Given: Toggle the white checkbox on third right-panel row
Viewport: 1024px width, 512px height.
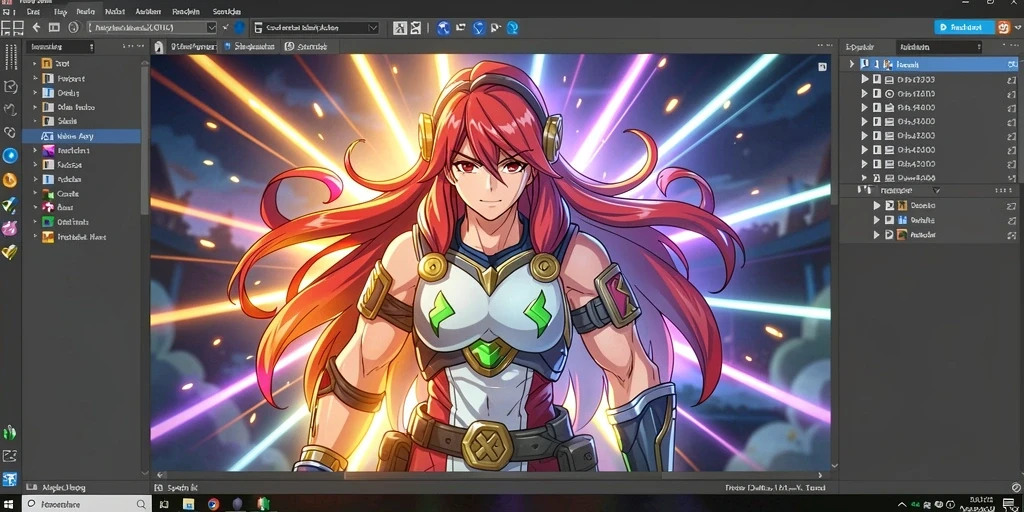Looking at the screenshot, I should coord(877,93).
